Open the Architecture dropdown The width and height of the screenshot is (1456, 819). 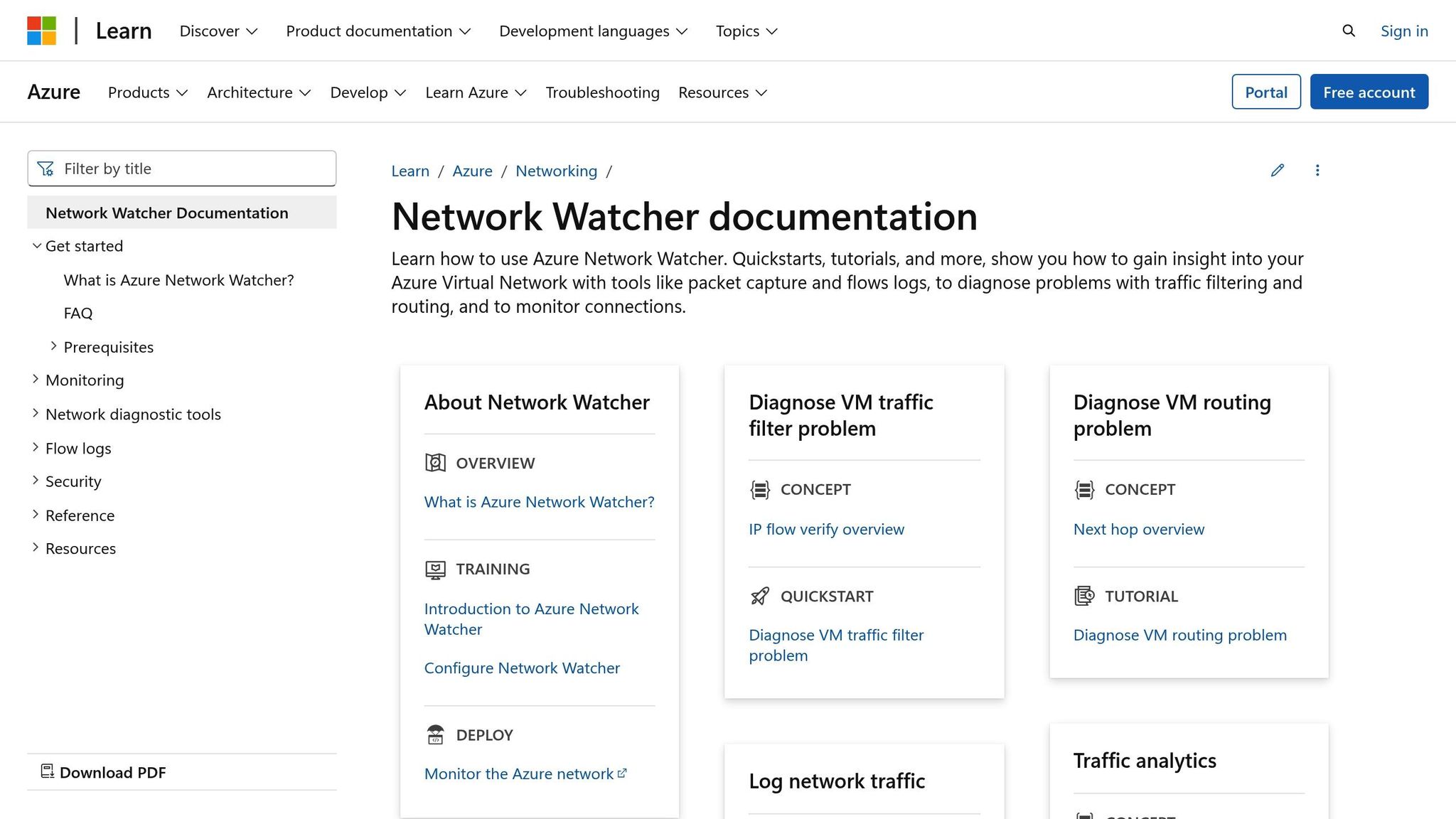tap(259, 92)
